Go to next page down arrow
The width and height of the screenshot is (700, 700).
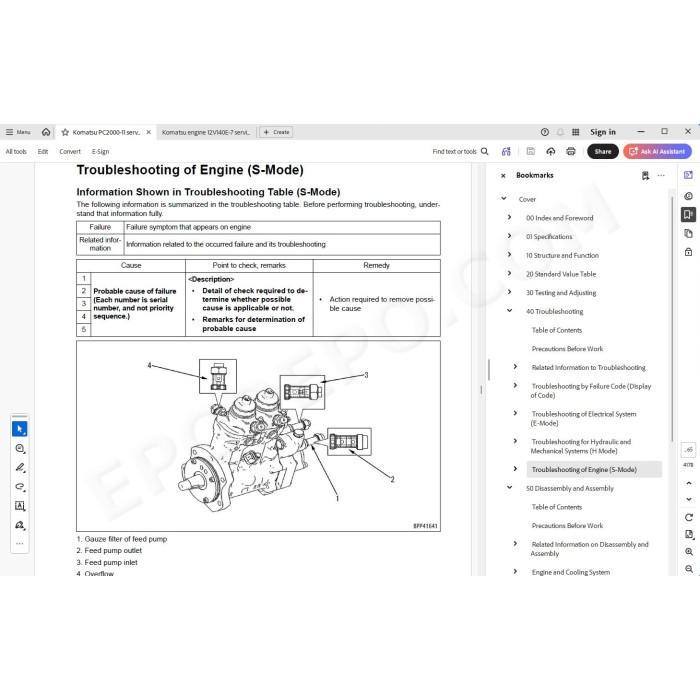click(688, 499)
